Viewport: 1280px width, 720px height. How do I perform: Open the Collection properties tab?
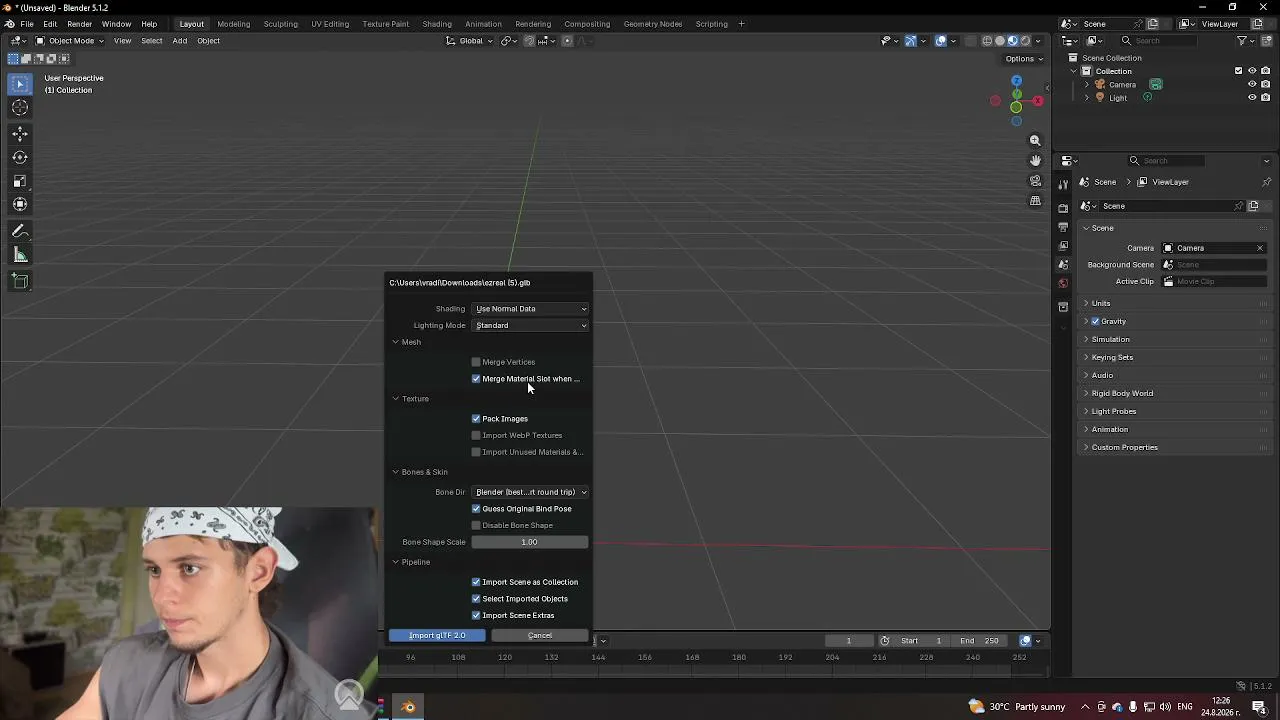1063,307
